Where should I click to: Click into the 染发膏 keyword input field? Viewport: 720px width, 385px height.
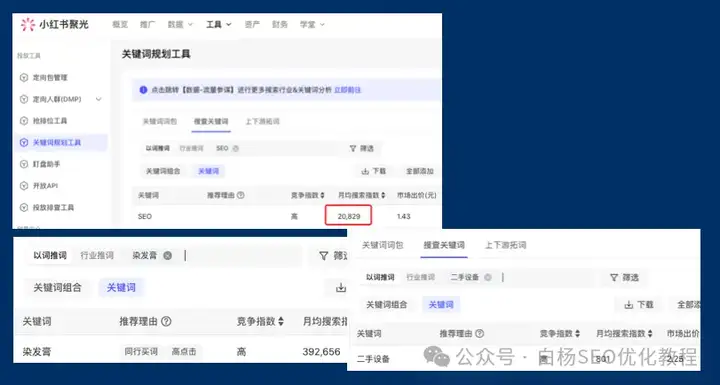[243, 255]
